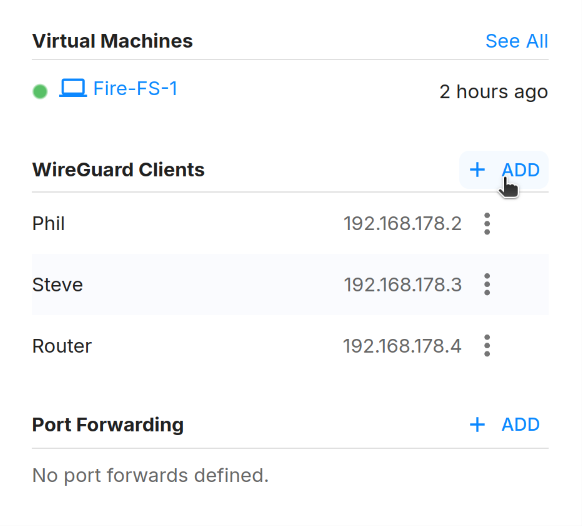582x526 pixels.
Task: Add a WireGuard client via ADD label
Action: coord(520,170)
